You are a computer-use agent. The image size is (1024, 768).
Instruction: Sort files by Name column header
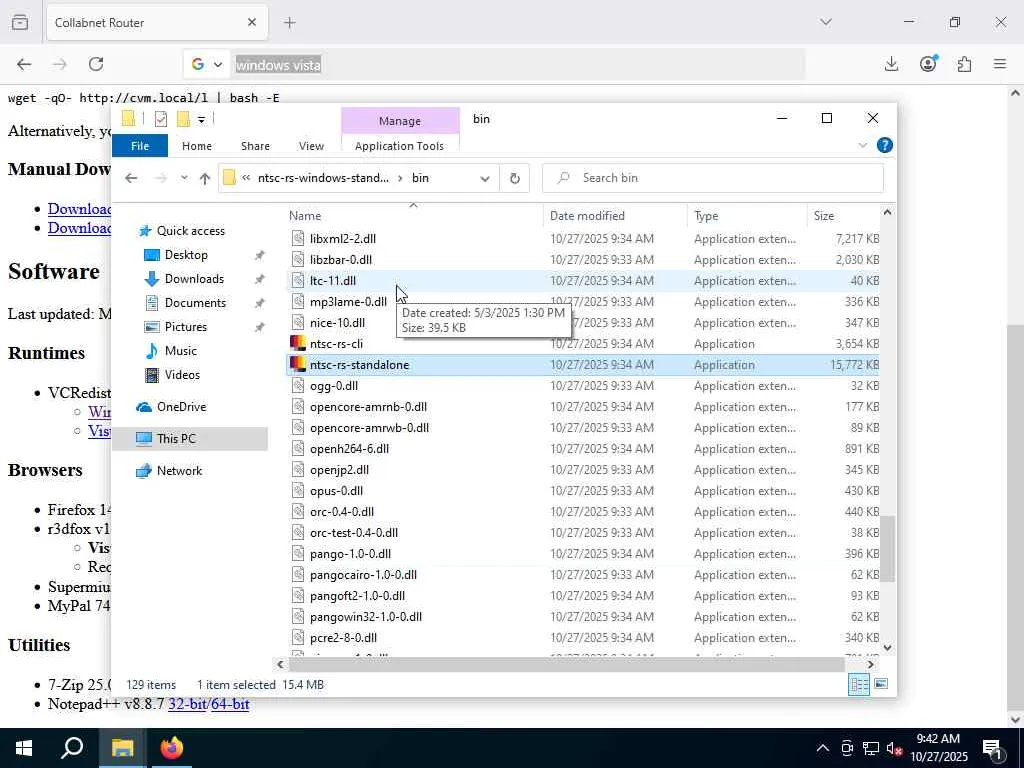(415, 216)
